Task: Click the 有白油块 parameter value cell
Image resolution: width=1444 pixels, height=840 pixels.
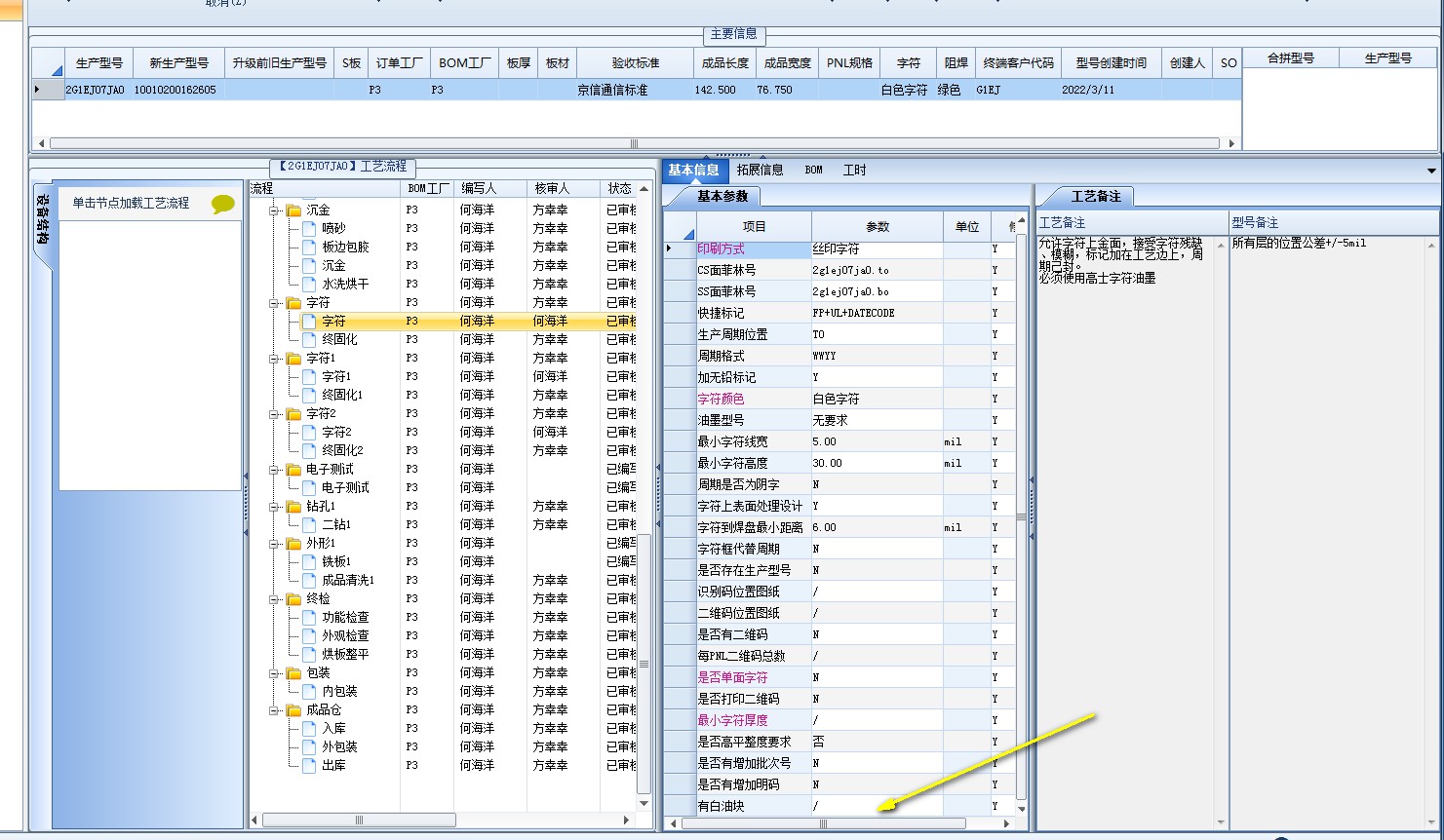Action: pyautogui.click(x=877, y=806)
